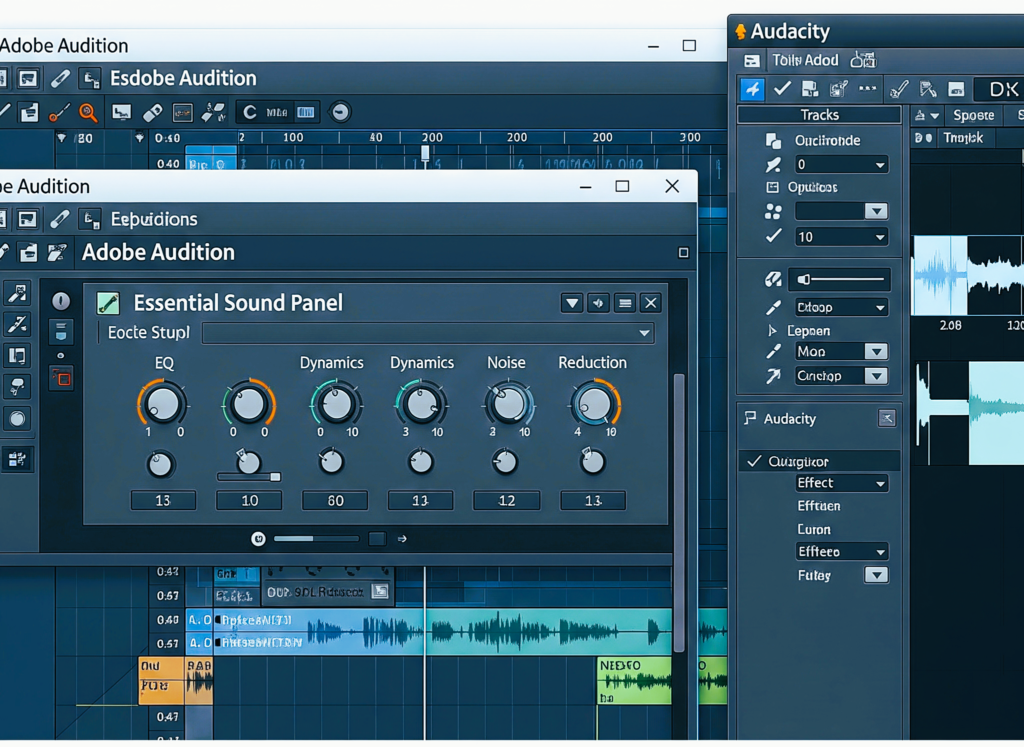Select the green NDEO clip in timeline

pyautogui.click(x=634, y=681)
